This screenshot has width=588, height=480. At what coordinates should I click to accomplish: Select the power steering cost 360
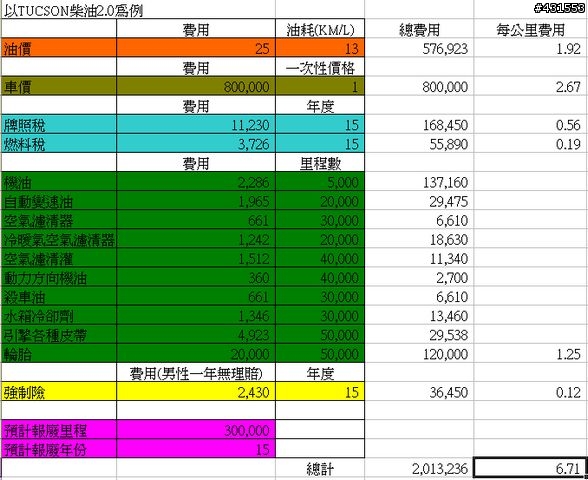click(x=196, y=278)
